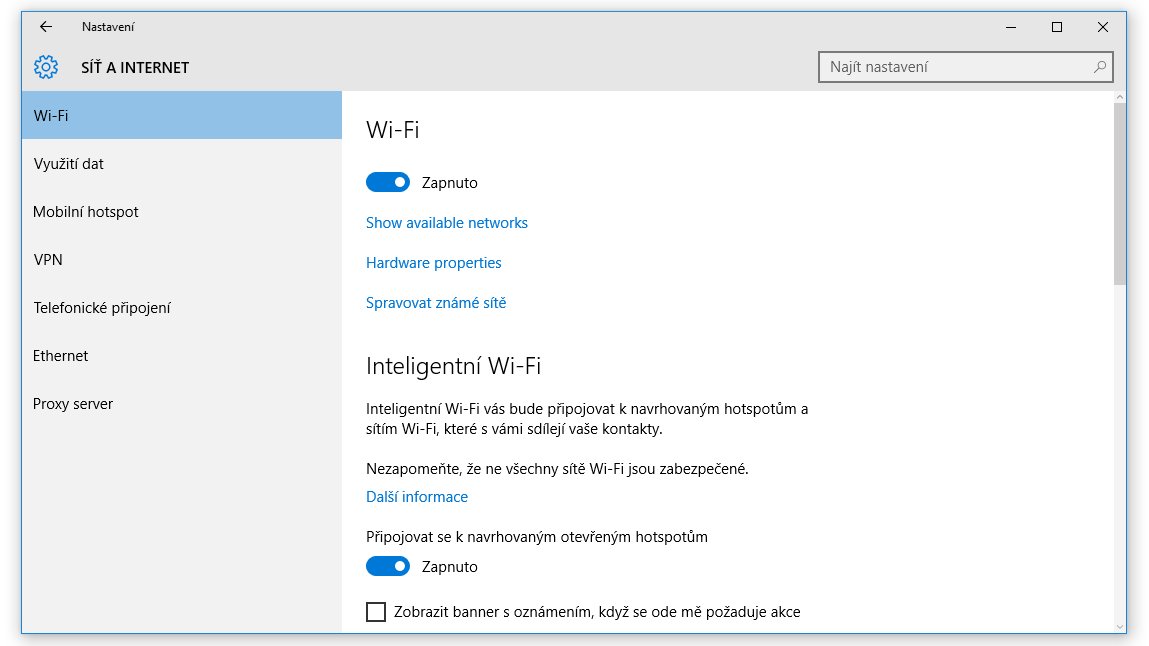Image resolution: width=1149 pixels, height=646 pixels.
Task: Open the Využití dat section
Action: coord(182,163)
